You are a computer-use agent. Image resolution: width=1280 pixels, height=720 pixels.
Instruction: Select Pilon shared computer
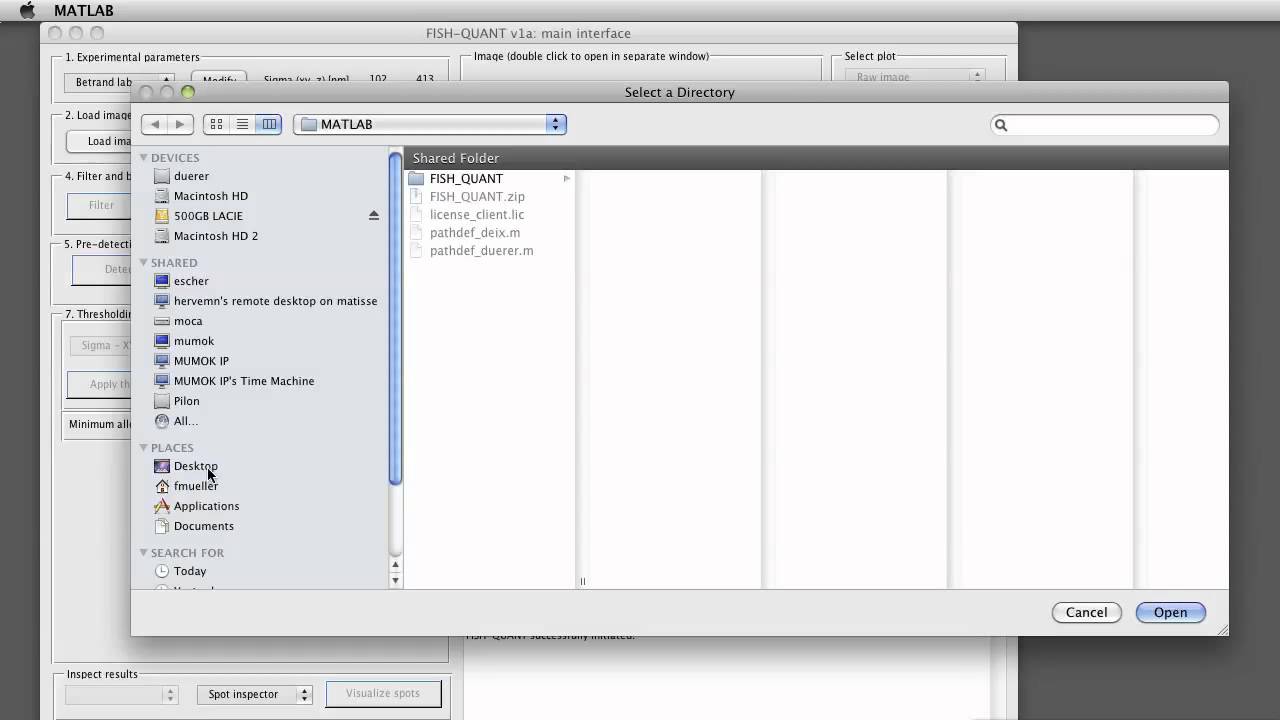click(186, 401)
